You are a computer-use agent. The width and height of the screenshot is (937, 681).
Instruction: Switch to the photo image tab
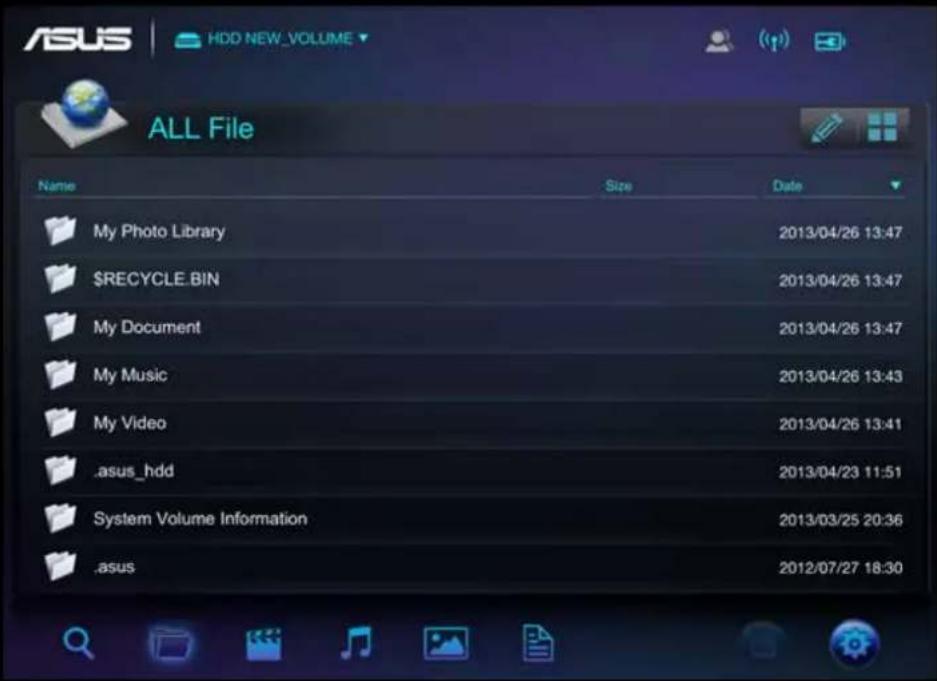point(446,643)
